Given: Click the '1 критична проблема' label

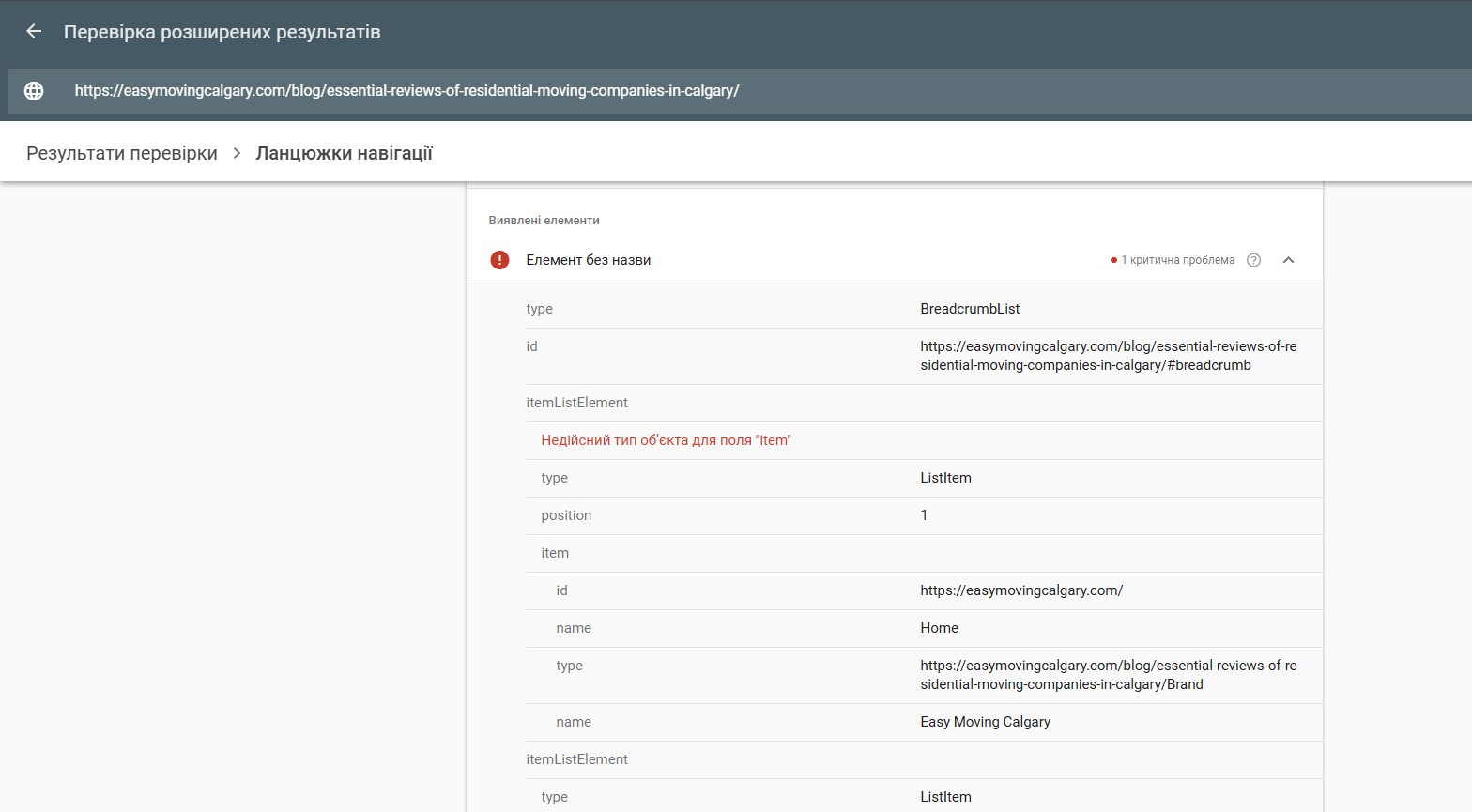Looking at the screenshot, I should click(x=1177, y=260).
